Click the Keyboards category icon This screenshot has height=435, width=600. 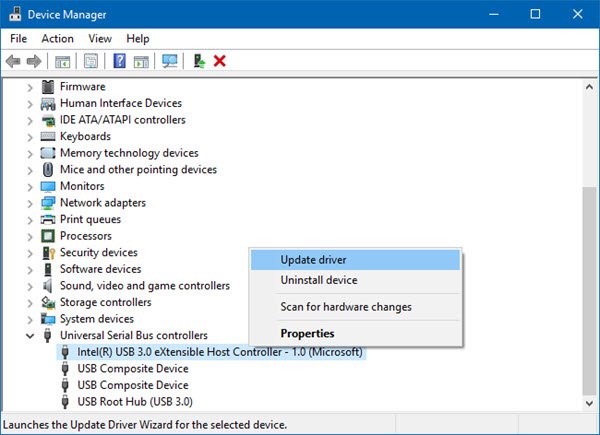(x=48, y=137)
